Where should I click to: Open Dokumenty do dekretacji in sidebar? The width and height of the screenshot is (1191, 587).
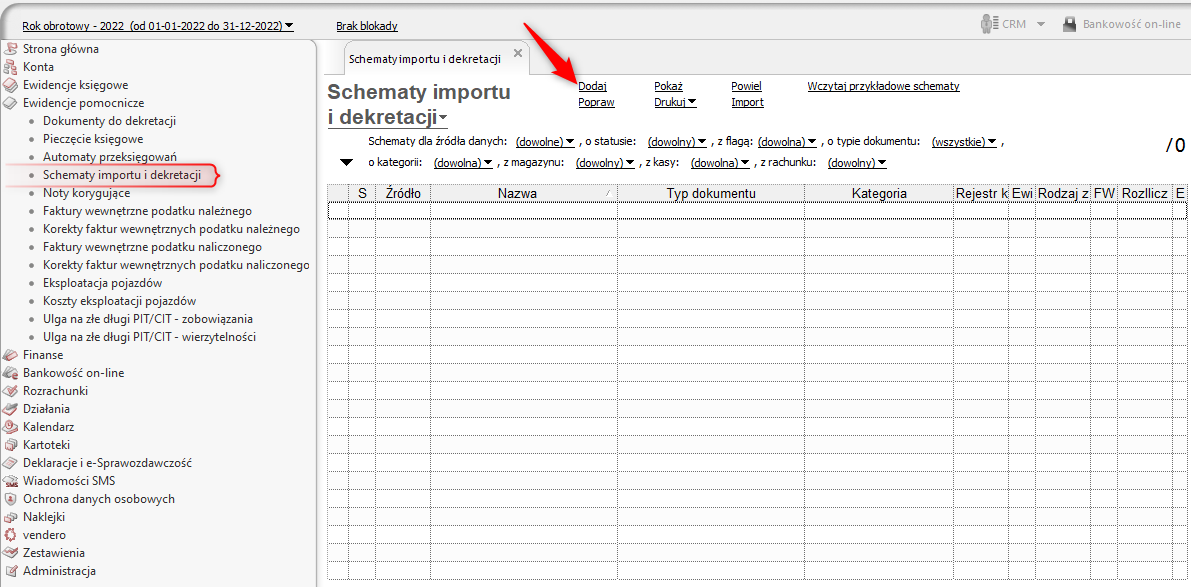point(110,121)
